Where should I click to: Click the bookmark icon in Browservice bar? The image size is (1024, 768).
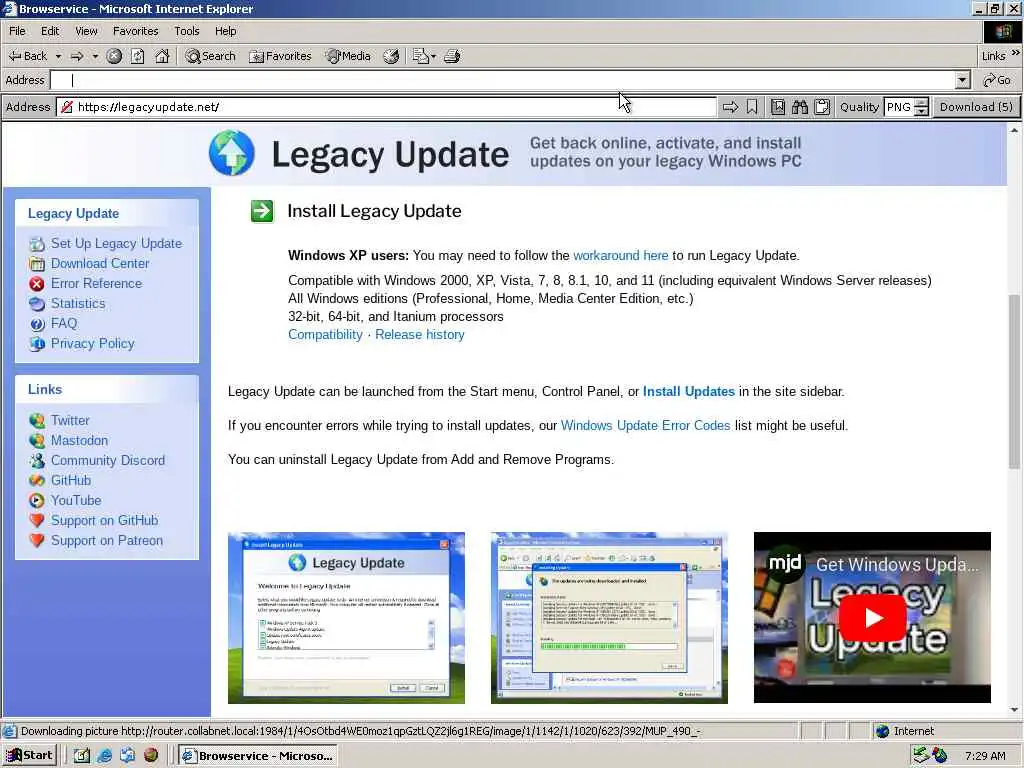click(752, 107)
